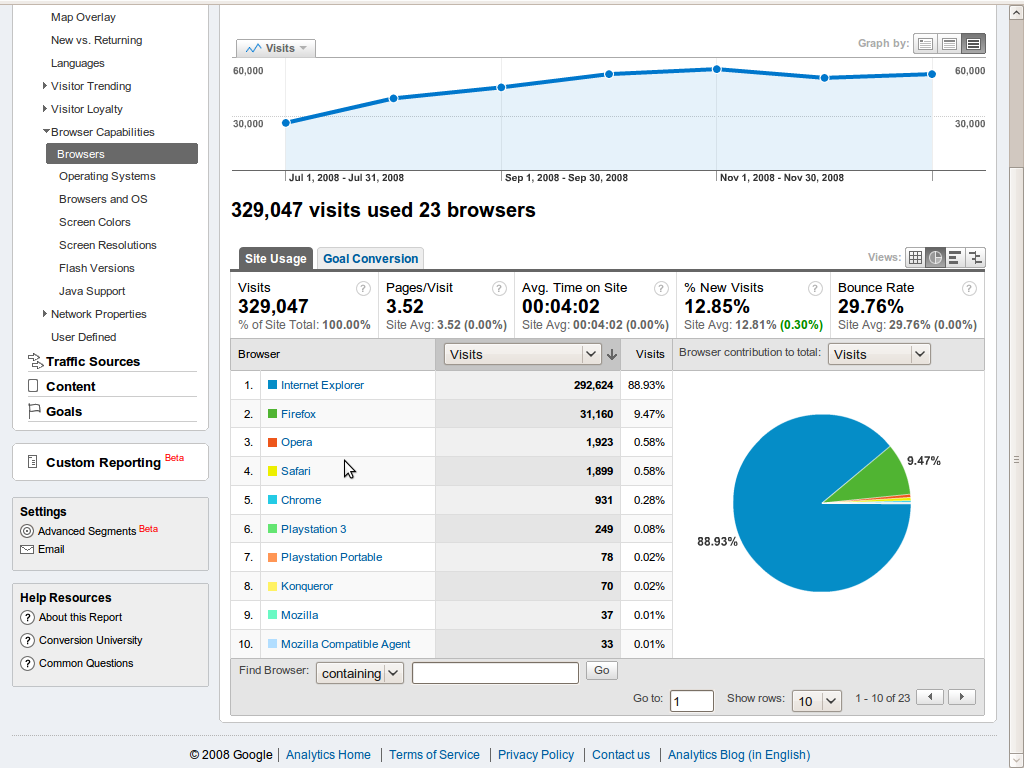This screenshot has width=1024, height=768.
Task: Open Java Support report
Action: (x=92, y=291)
